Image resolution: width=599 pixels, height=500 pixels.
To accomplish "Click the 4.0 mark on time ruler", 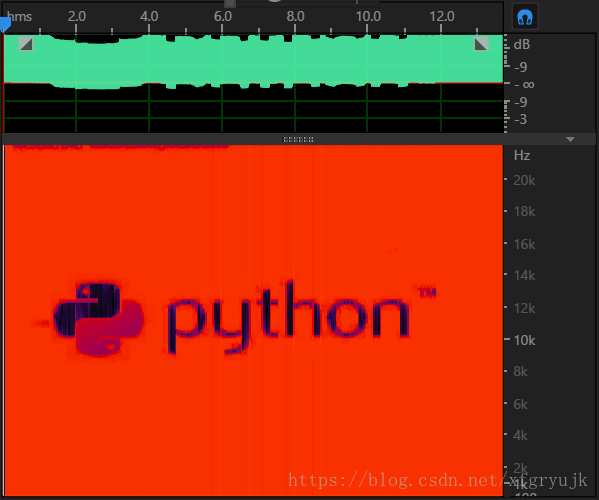I will point(149,16).
